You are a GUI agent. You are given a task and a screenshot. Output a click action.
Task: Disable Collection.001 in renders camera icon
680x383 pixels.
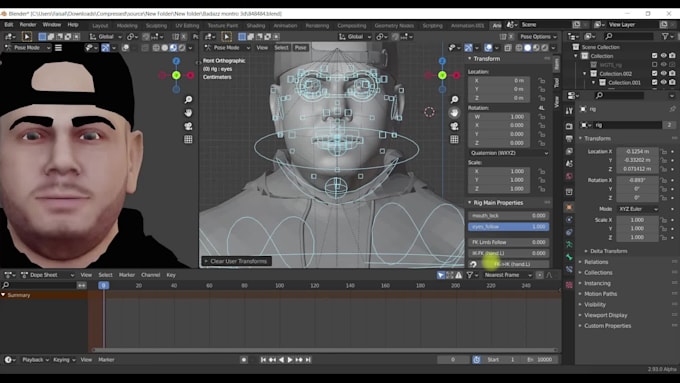672,82
